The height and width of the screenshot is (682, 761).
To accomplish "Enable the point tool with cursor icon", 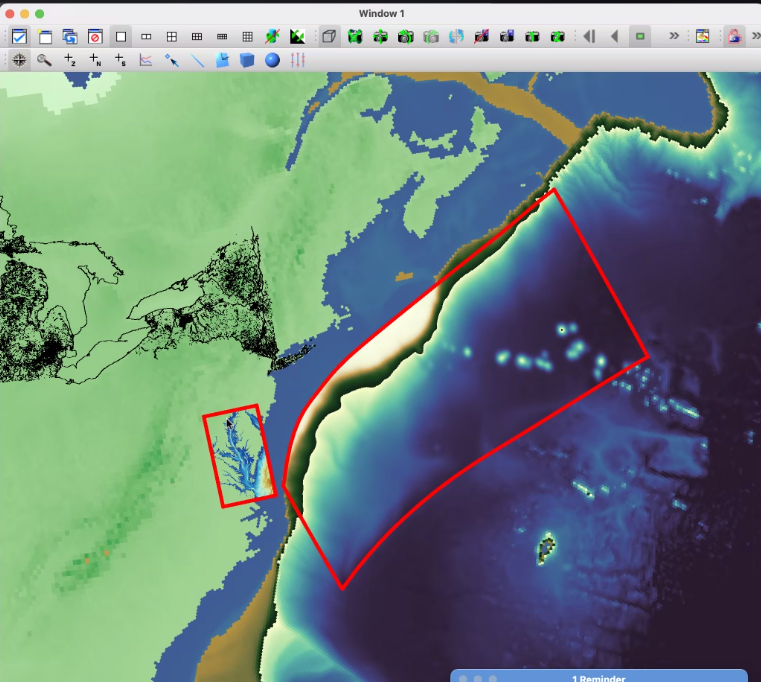I will coord(171,60).
